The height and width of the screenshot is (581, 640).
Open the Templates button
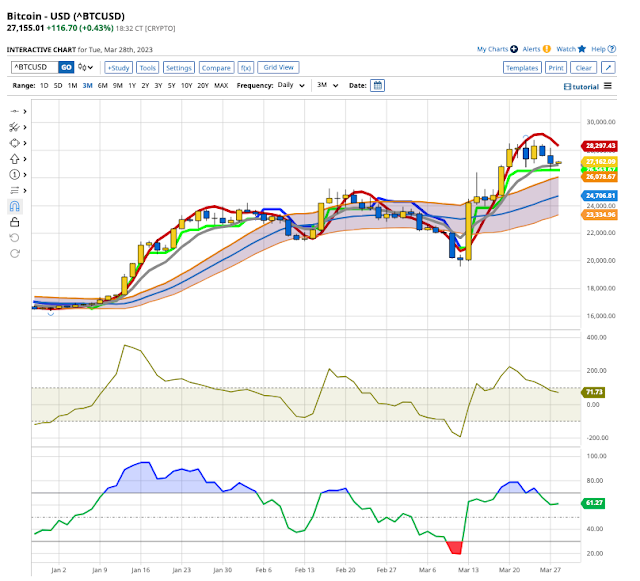[522, 68]
